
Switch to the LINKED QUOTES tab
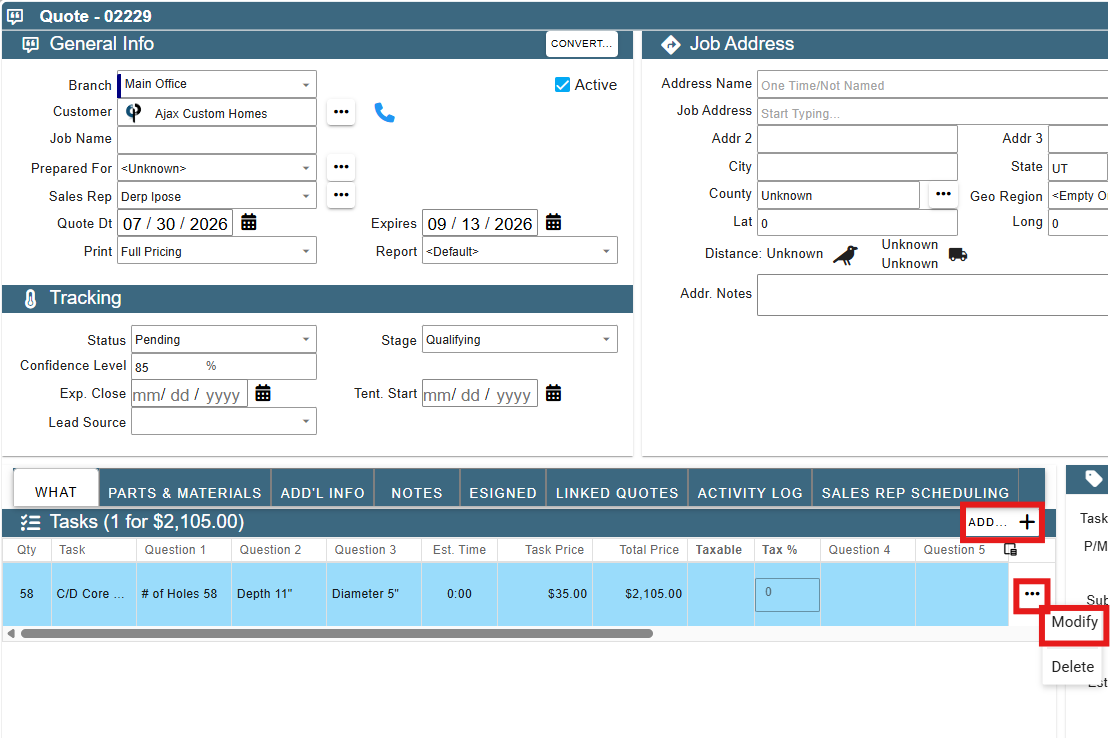point(617,489)
